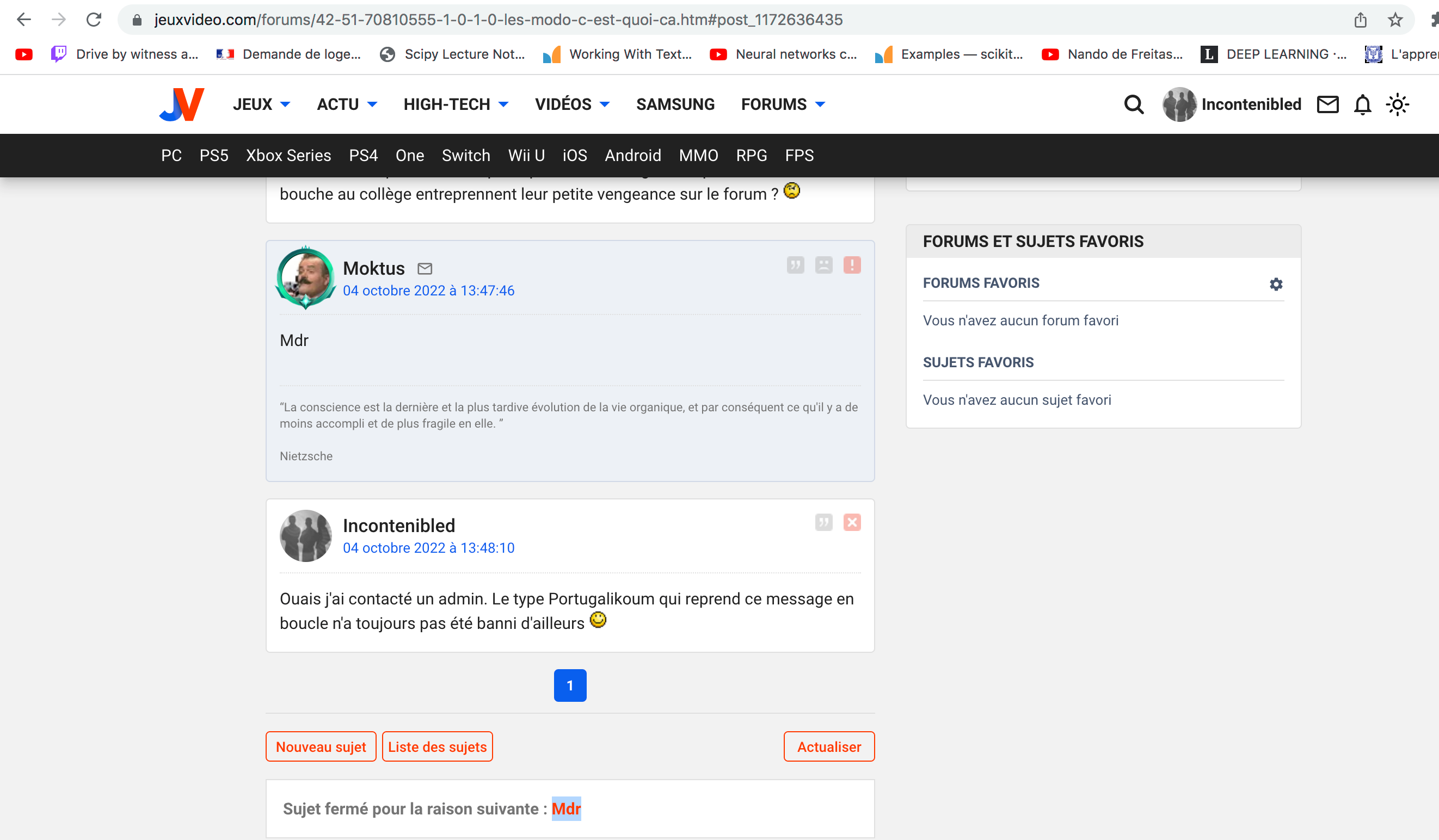Delete Incontenibled's post with the red X

(851, 523)
